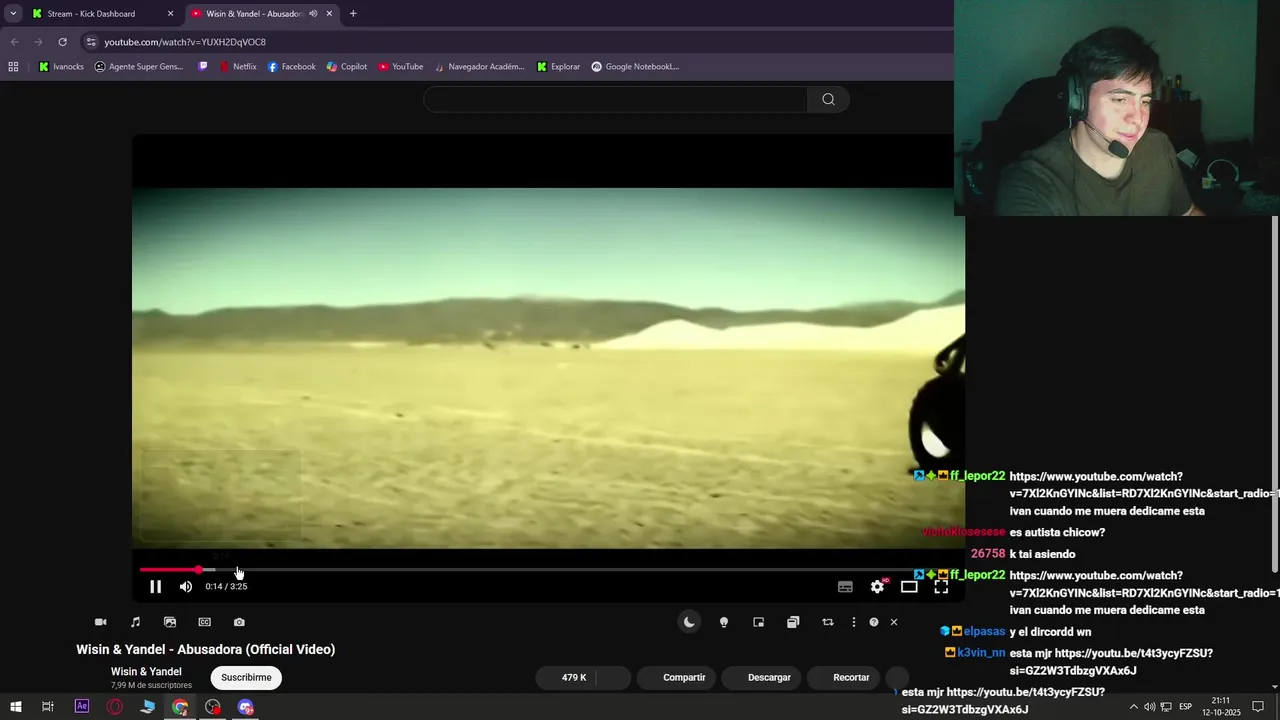The image size is (1280, 720).
Task: Click the Suscribirme button
Action: tap(246, 677)
